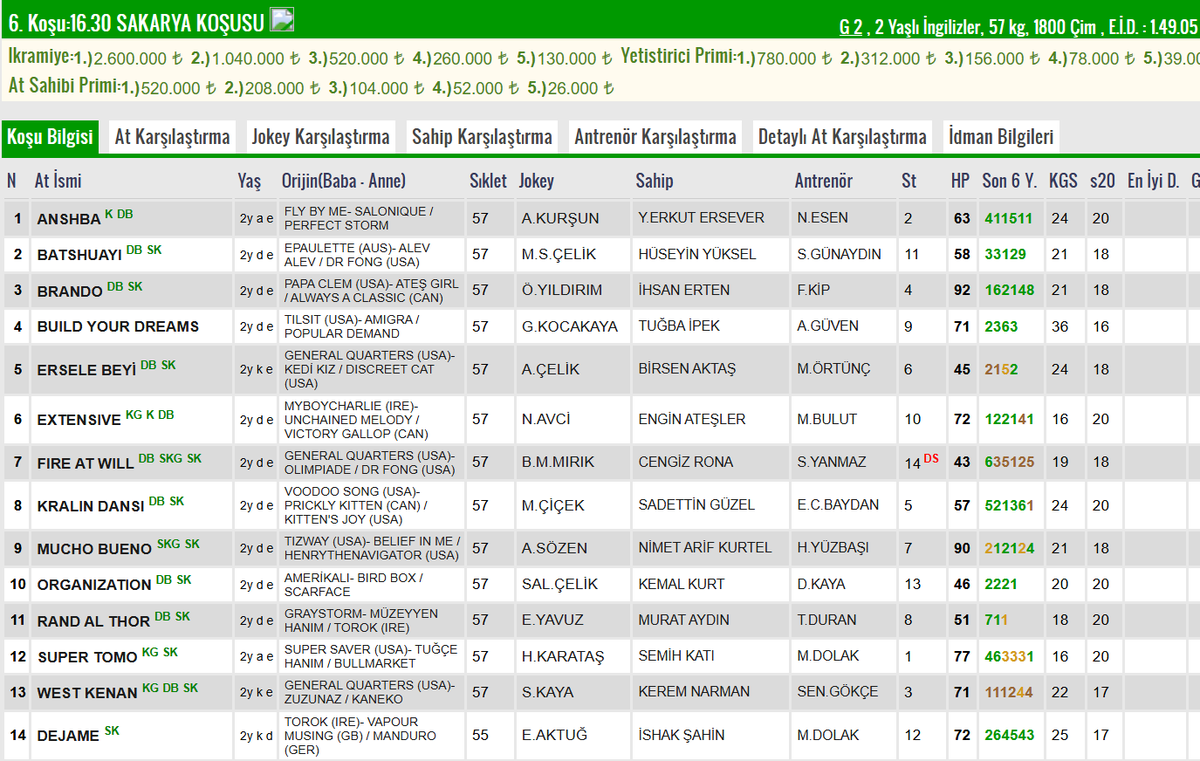Click the At İsmi column header
1200x761 pixels.
click(58, 181)
